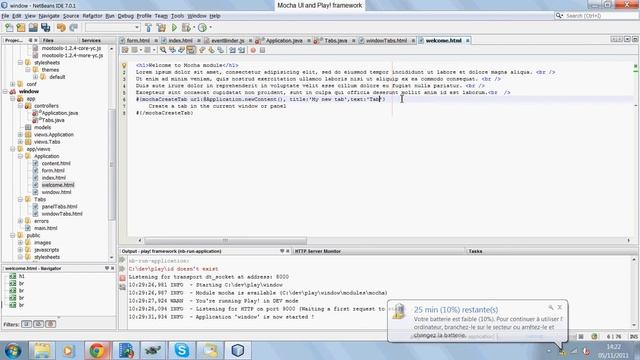Switch to the Files panel tab
Screen dimensions: 640x360
(48, 40)
